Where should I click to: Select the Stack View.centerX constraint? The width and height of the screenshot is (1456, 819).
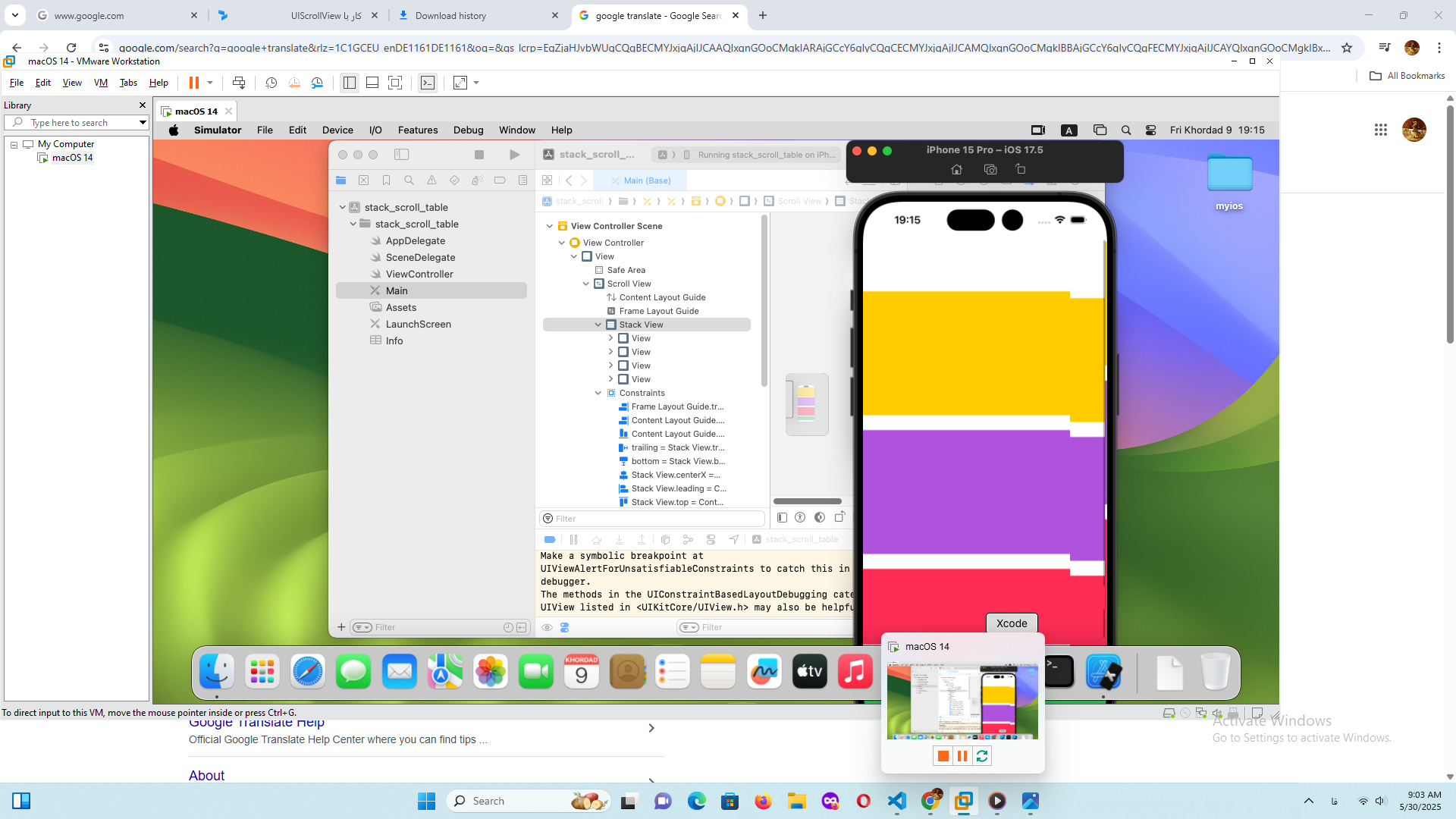[x=675, y=475]
